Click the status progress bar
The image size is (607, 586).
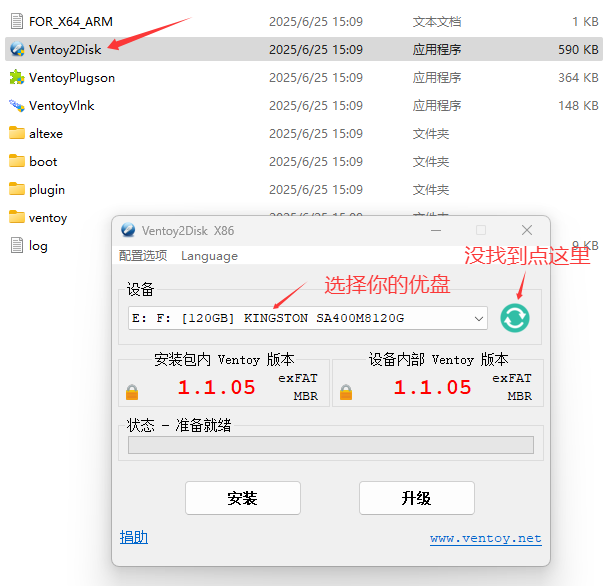pyautogui.click(x=331, y=445)
